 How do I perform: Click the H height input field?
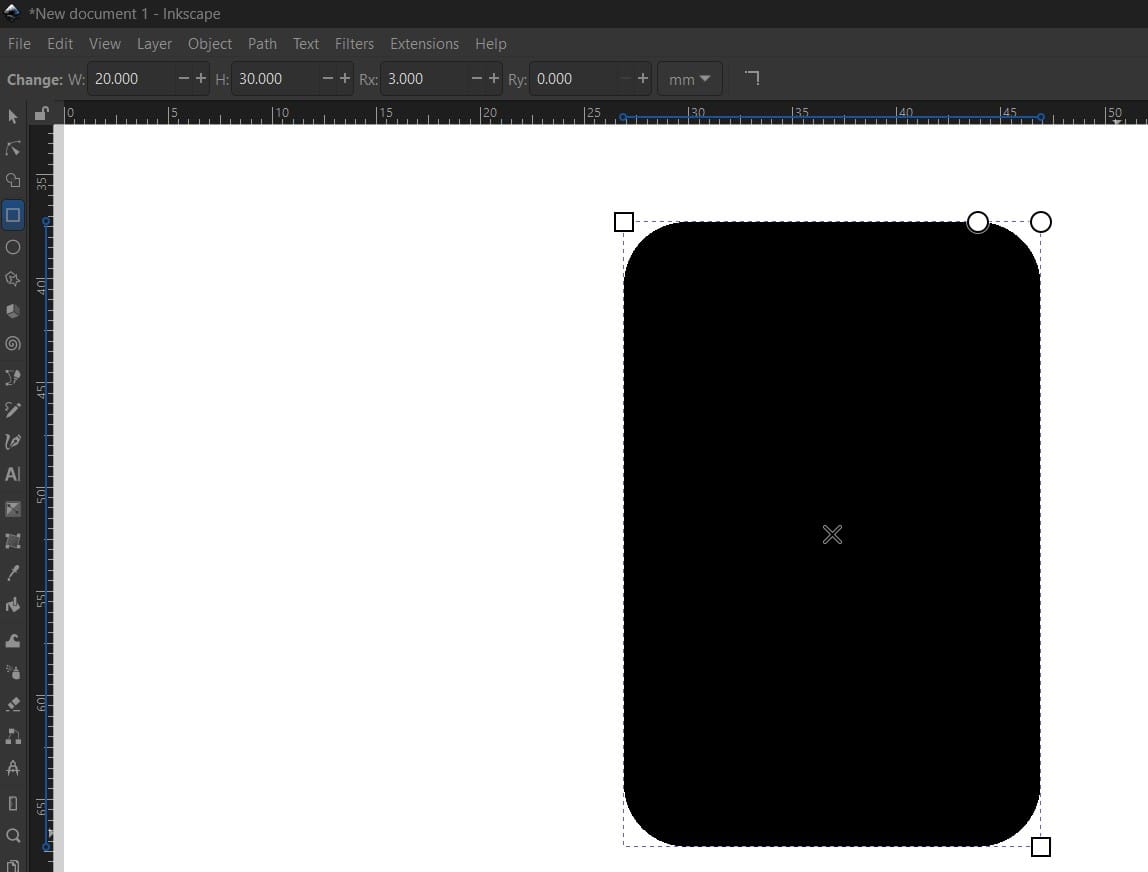(274, 79)
